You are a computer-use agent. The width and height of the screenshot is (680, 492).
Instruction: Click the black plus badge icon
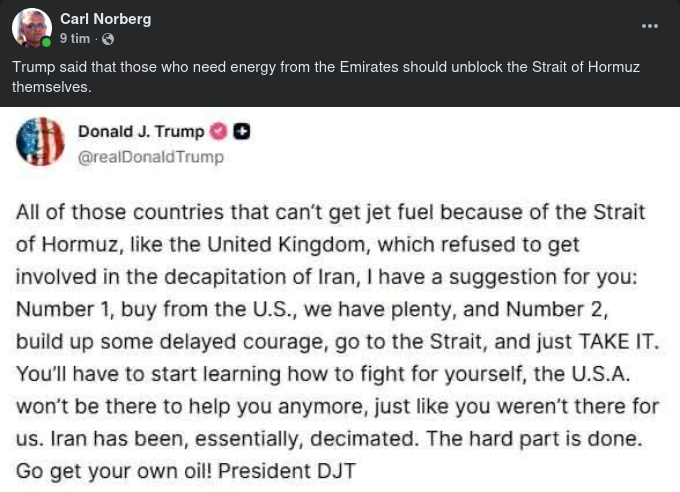pos(241,132)
